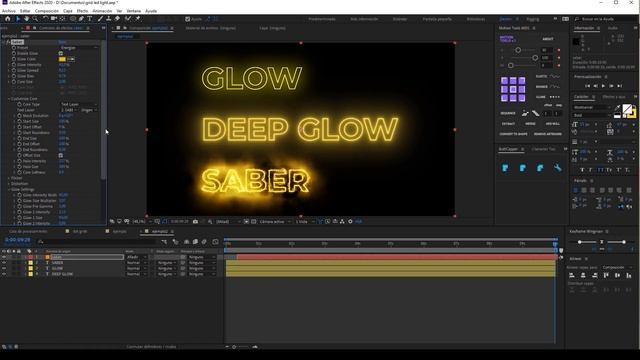Open the Align layers to Composición dropdown
Viewport: 640px width, 360px height.
[x=617, y=267]
